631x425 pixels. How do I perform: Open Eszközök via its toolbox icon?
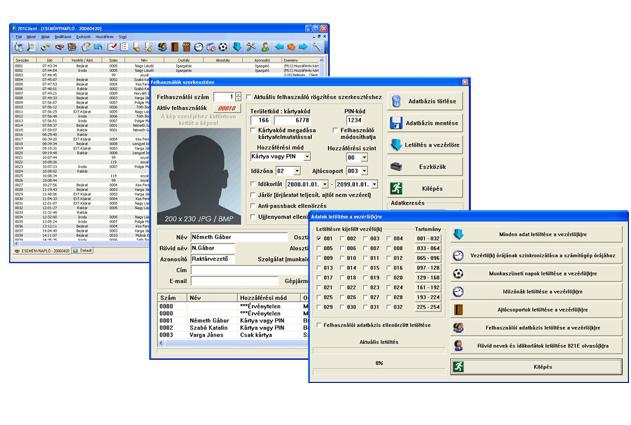[x=397, y=166]
